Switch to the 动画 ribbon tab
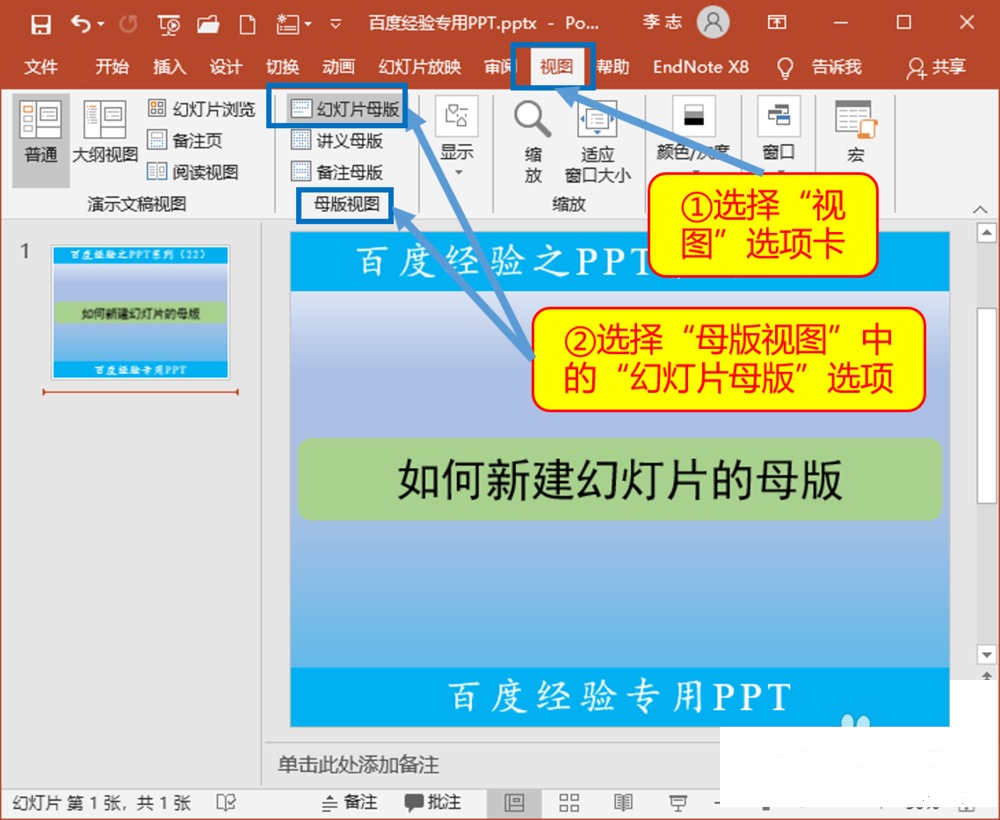Screen dimensions: 1000x820 click(x=339, y=66)
